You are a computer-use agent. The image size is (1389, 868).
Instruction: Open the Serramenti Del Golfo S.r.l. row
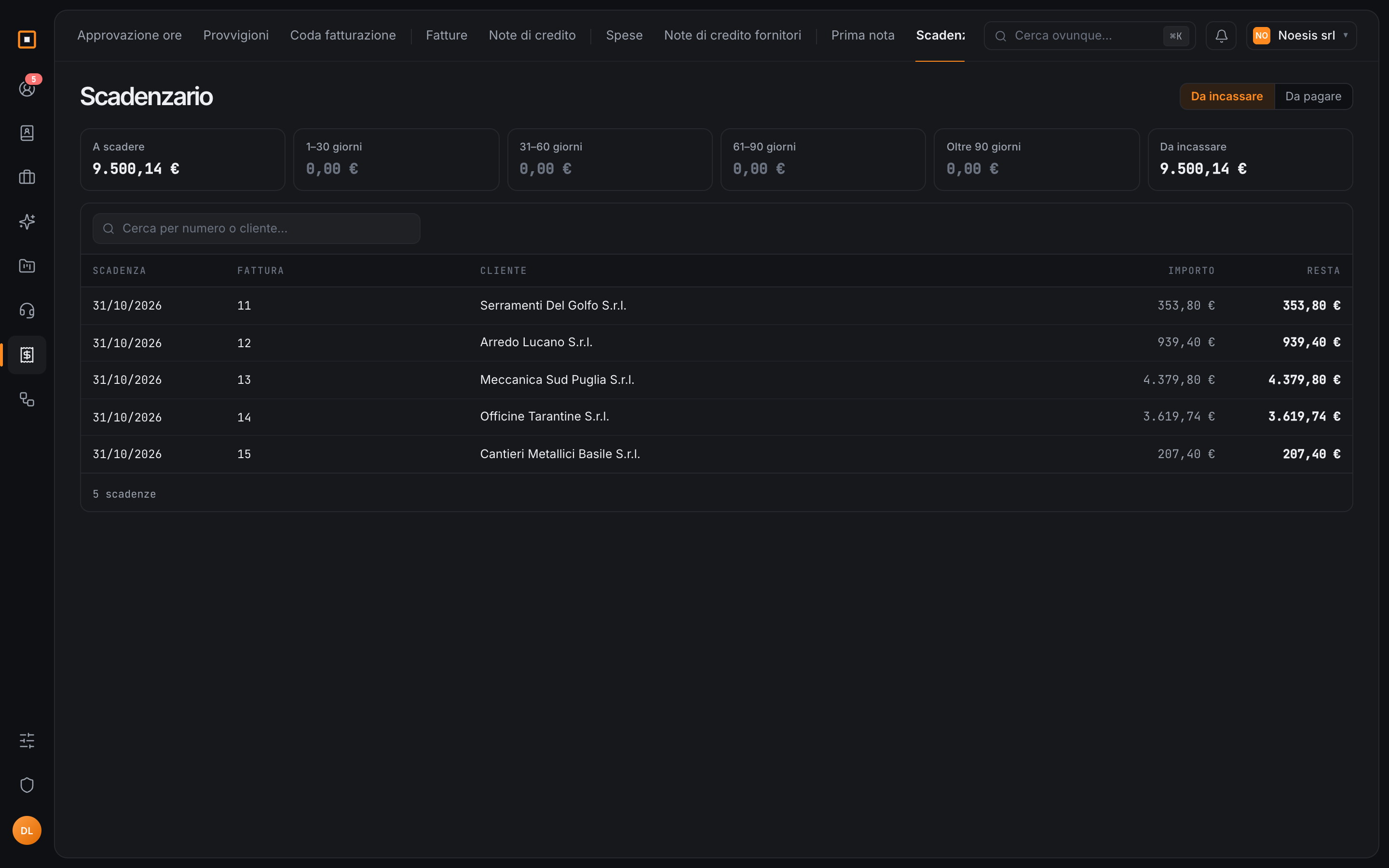716,305
